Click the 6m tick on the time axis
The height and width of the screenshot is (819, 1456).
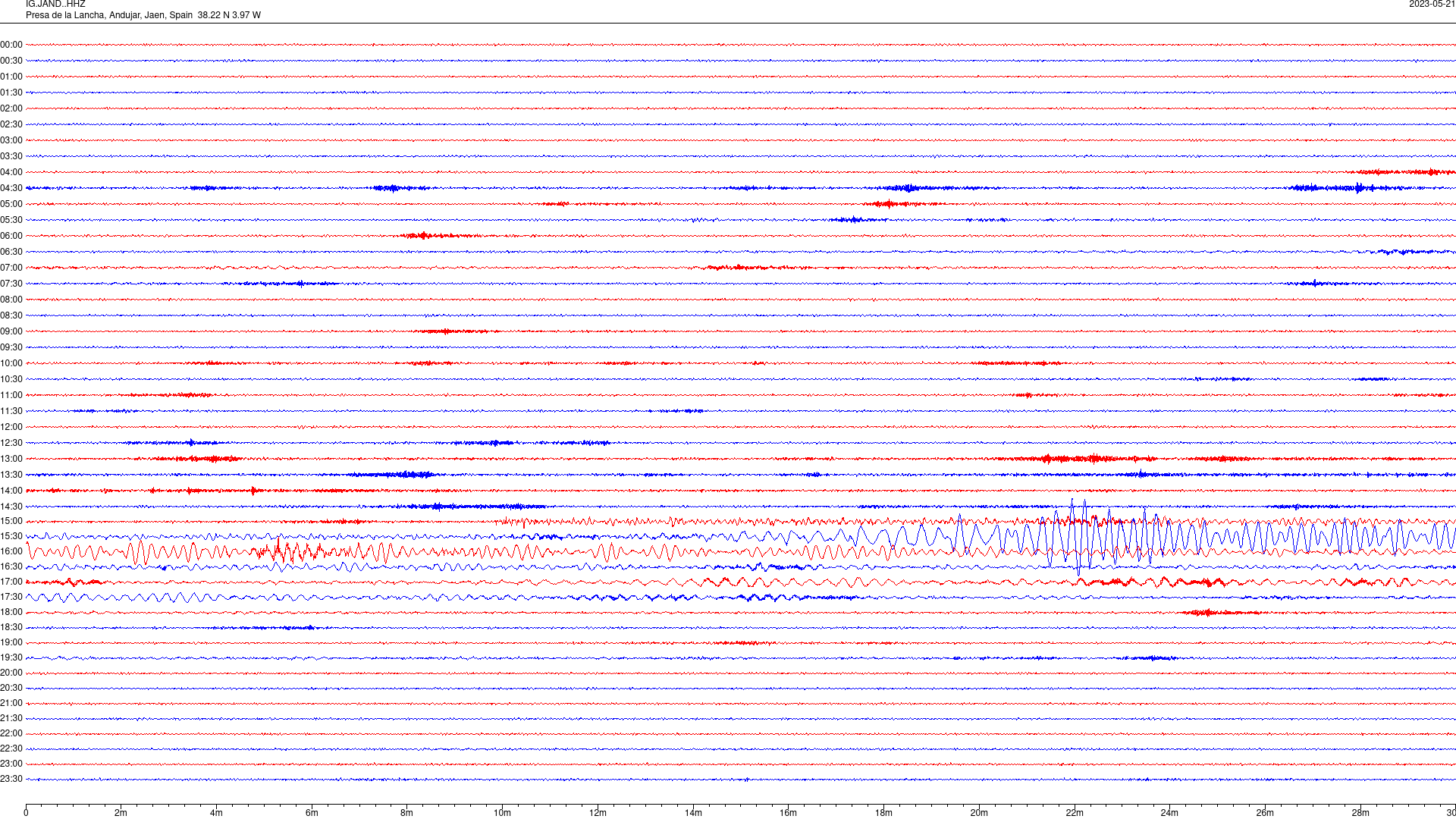pyautogui.click(x=312, y=813)
